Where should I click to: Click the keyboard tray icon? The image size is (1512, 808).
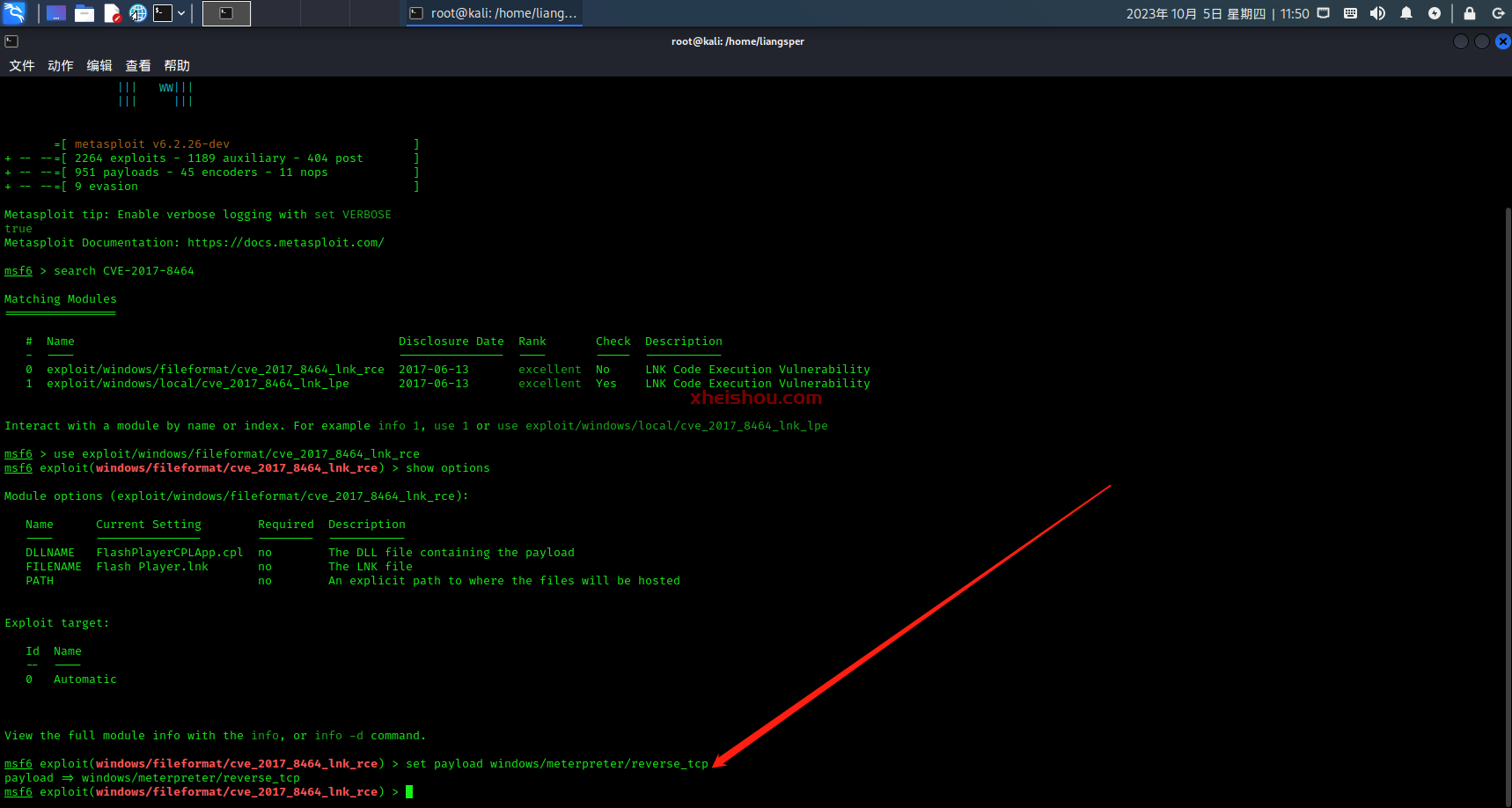1350,13
